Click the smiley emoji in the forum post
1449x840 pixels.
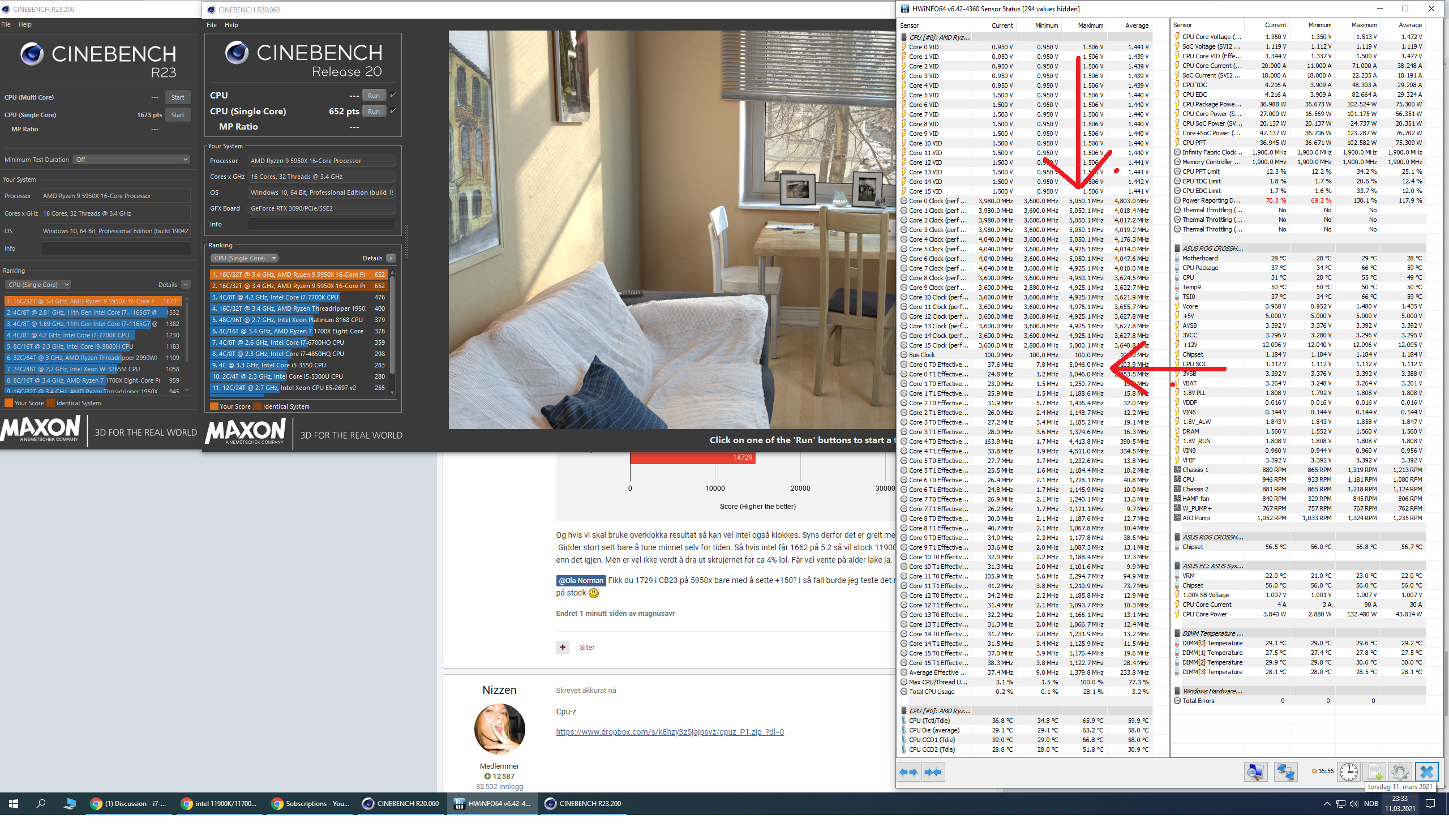593,593
